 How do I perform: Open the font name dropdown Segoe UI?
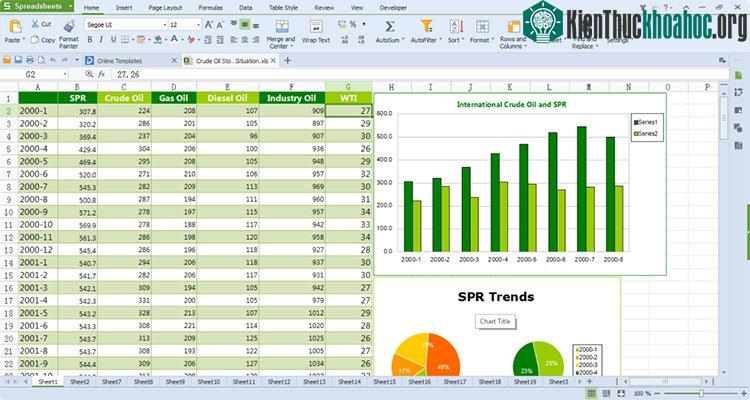(165, 25)
